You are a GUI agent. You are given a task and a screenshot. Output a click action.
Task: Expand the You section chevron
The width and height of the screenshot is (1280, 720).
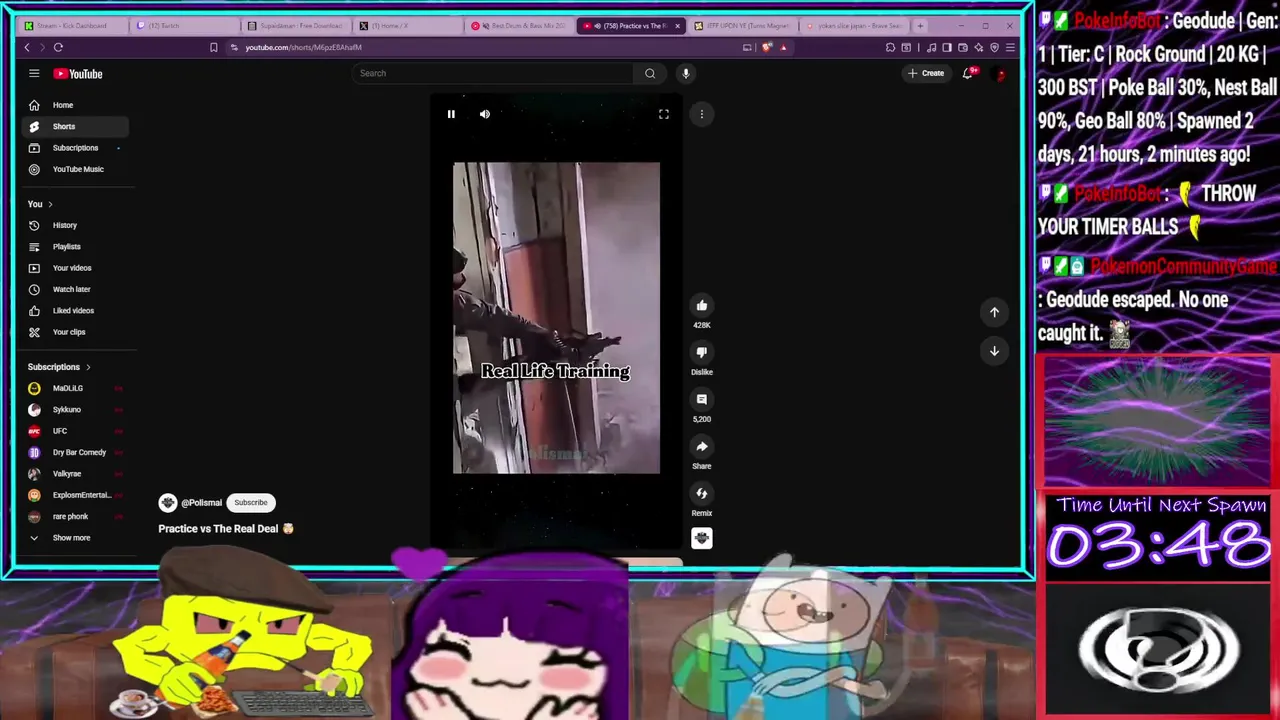tap(50, 204)
